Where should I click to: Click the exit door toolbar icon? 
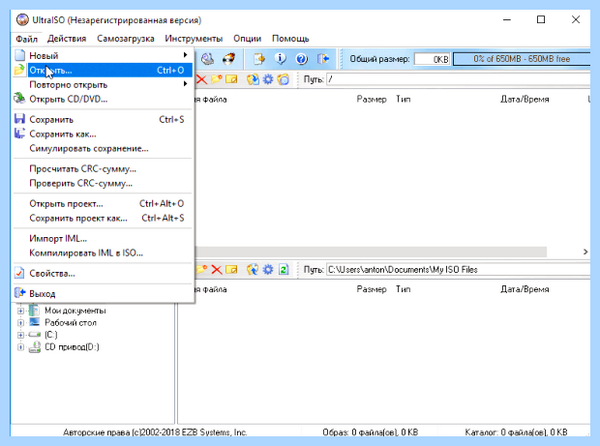click(323, 59)
